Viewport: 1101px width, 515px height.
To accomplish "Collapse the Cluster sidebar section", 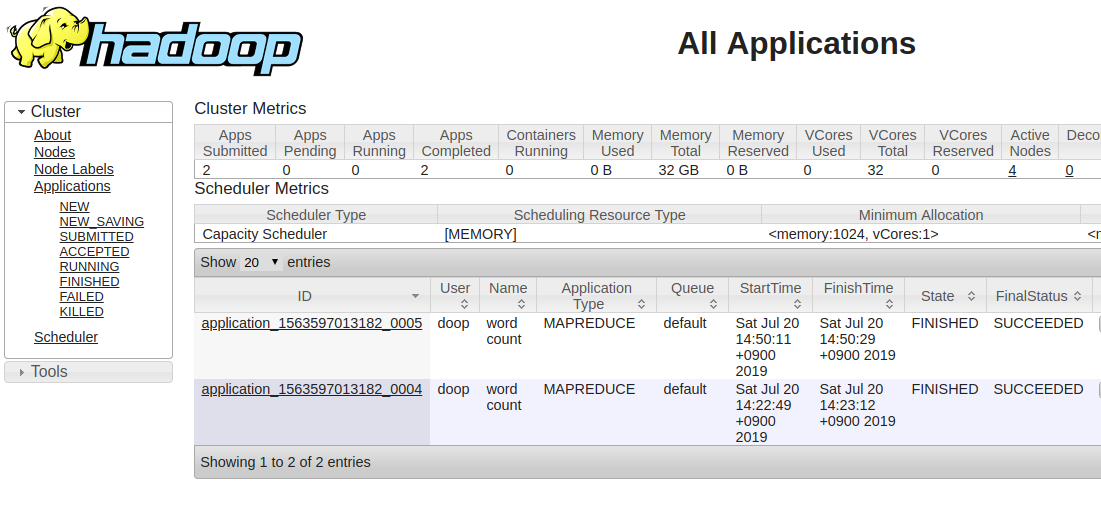I will click(x=88, y=112).
